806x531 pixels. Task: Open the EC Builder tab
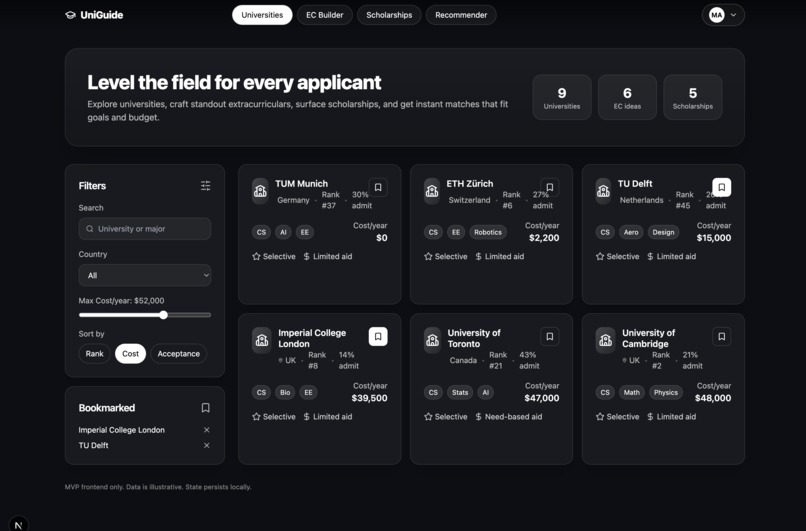click(x=324, y=15)
